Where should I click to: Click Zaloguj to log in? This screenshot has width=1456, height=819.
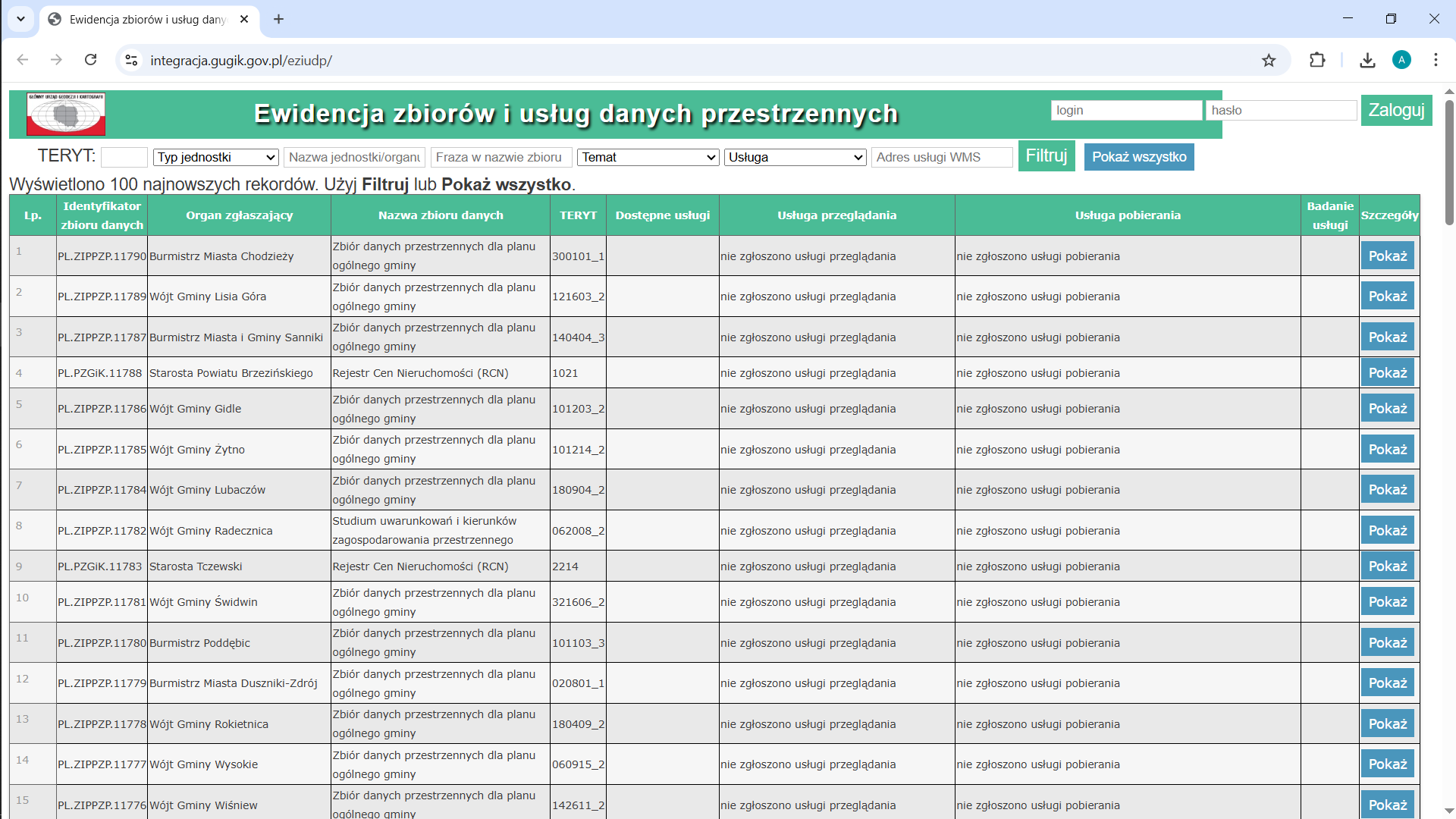(1395, 111)
